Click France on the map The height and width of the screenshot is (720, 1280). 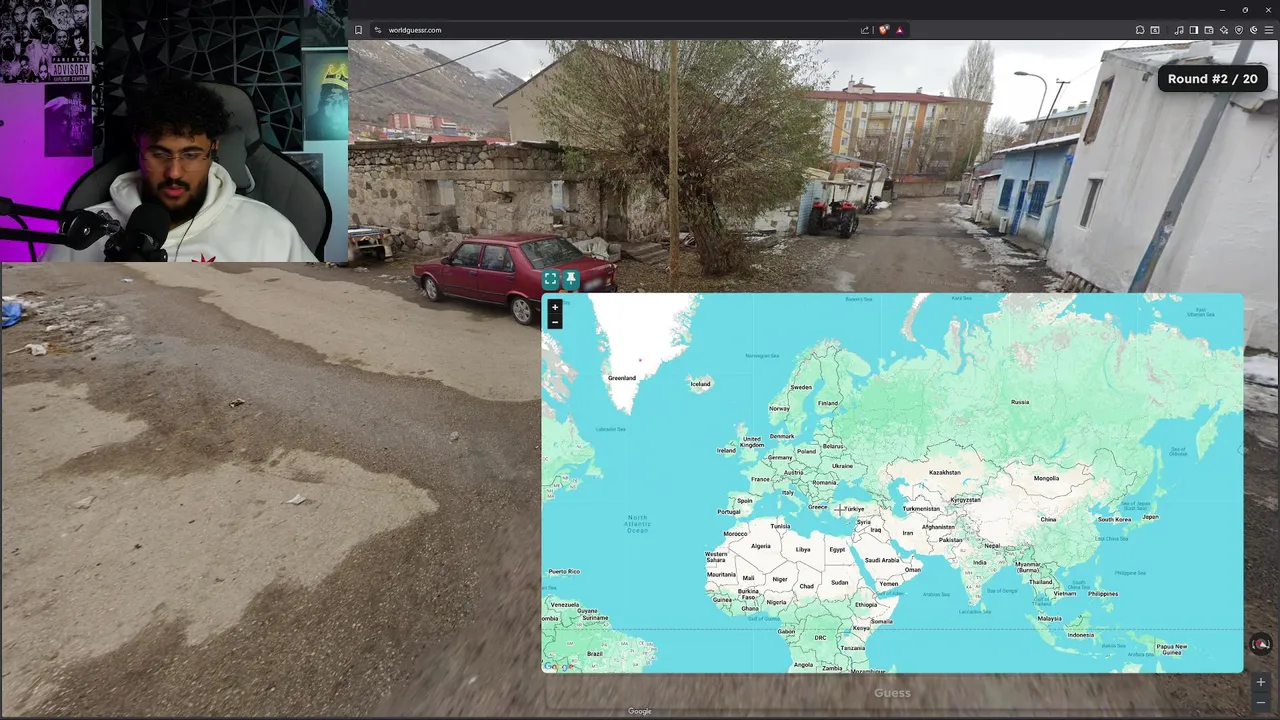tap(761, 479)
